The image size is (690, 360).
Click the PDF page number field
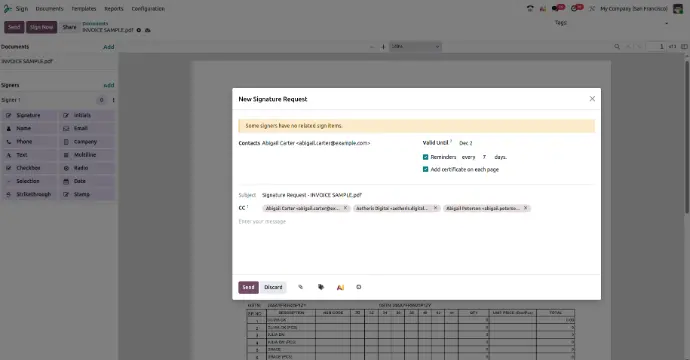click(x=656, y=46)
